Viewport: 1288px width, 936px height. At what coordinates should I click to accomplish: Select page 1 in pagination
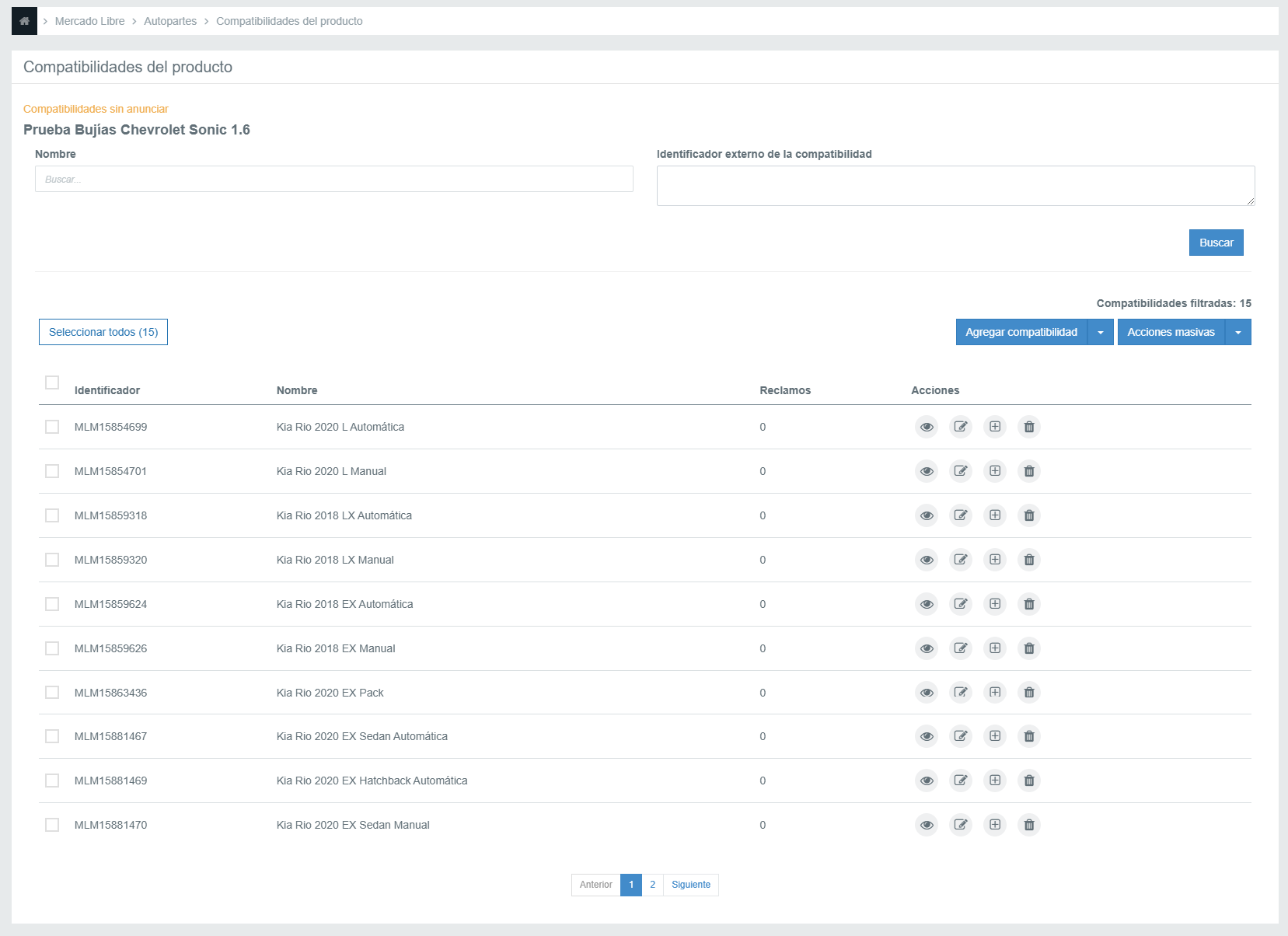[631, 885]
